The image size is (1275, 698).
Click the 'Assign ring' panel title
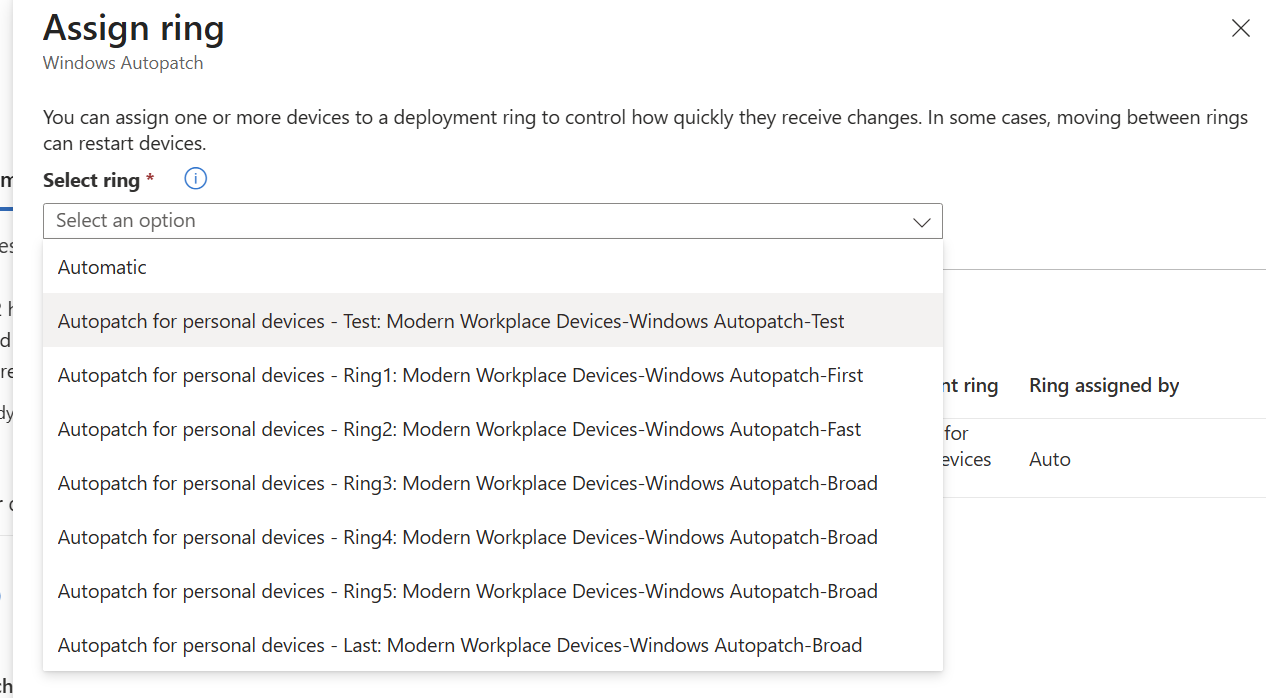click(x=134, y=27)
